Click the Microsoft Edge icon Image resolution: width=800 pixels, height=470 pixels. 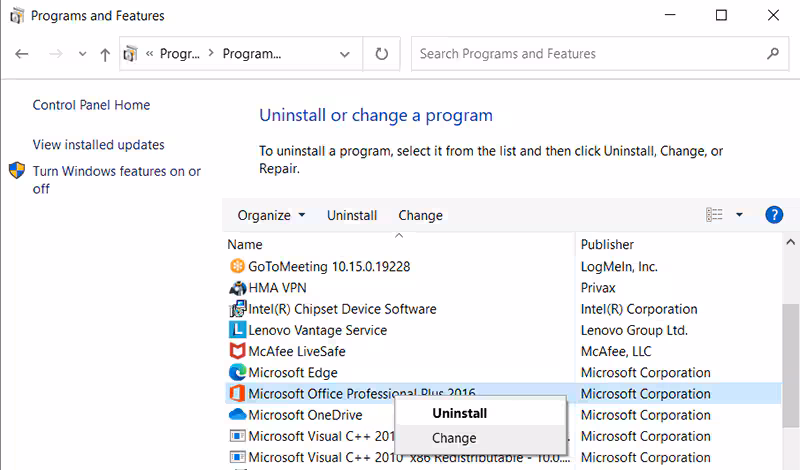(237, 373)
